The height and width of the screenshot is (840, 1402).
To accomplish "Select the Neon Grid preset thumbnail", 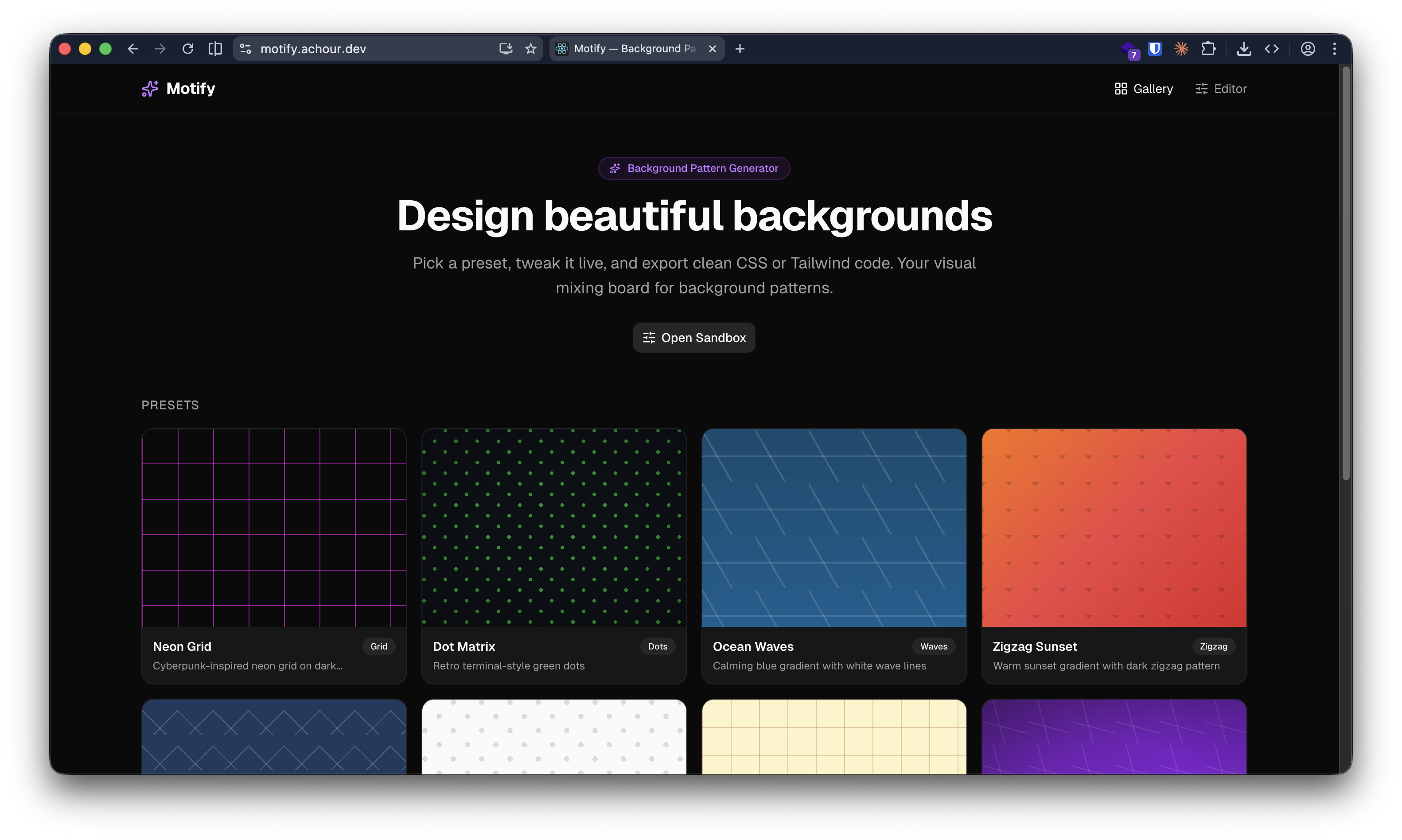I will point(274,528).
